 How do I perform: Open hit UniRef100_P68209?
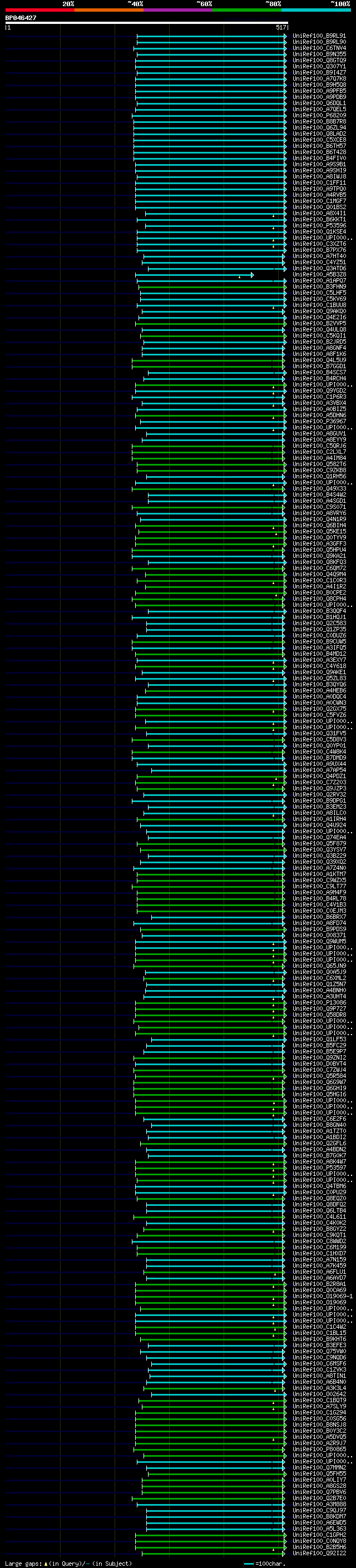319,116
